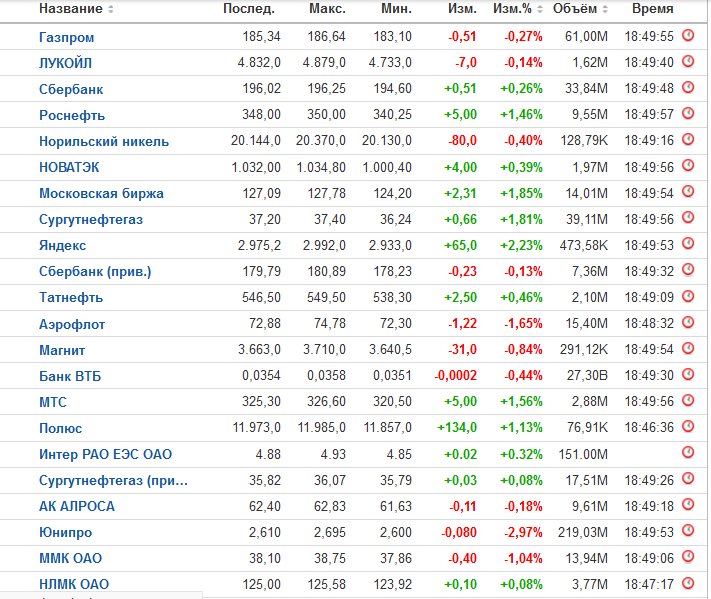Open the Газпром stock link
This screenshot has width=711, height=599.
(67, 37)
